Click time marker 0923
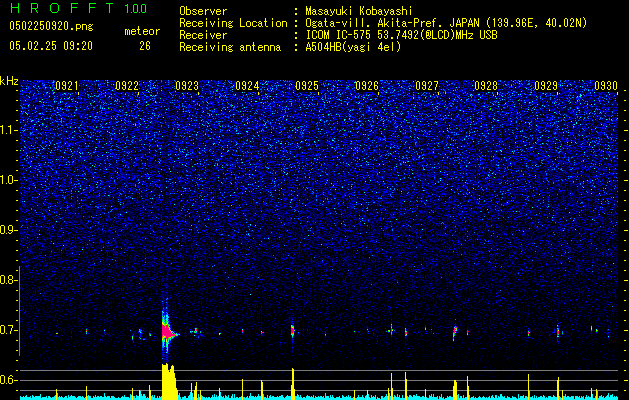The image size is (629, 400). click(187, 86)
